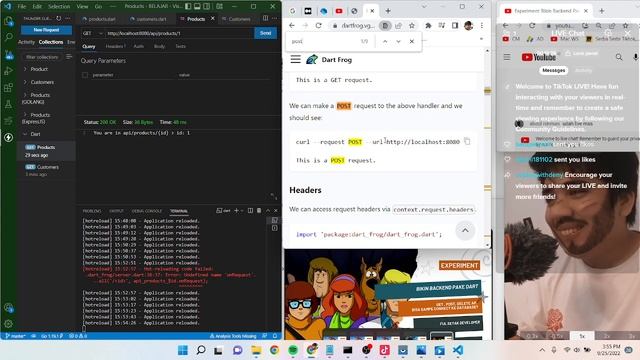Select the 1x playback speed option
This screenshot has width=640, height=360.
(582, 336)
